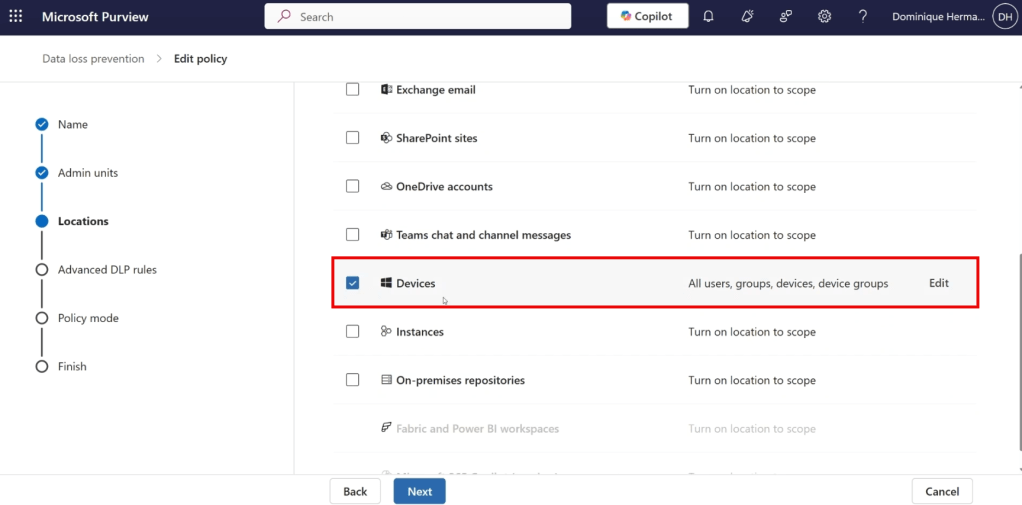Click the Exchange email icon
Viewport: 1022px width, 505px height.
[x=386, y=90]
